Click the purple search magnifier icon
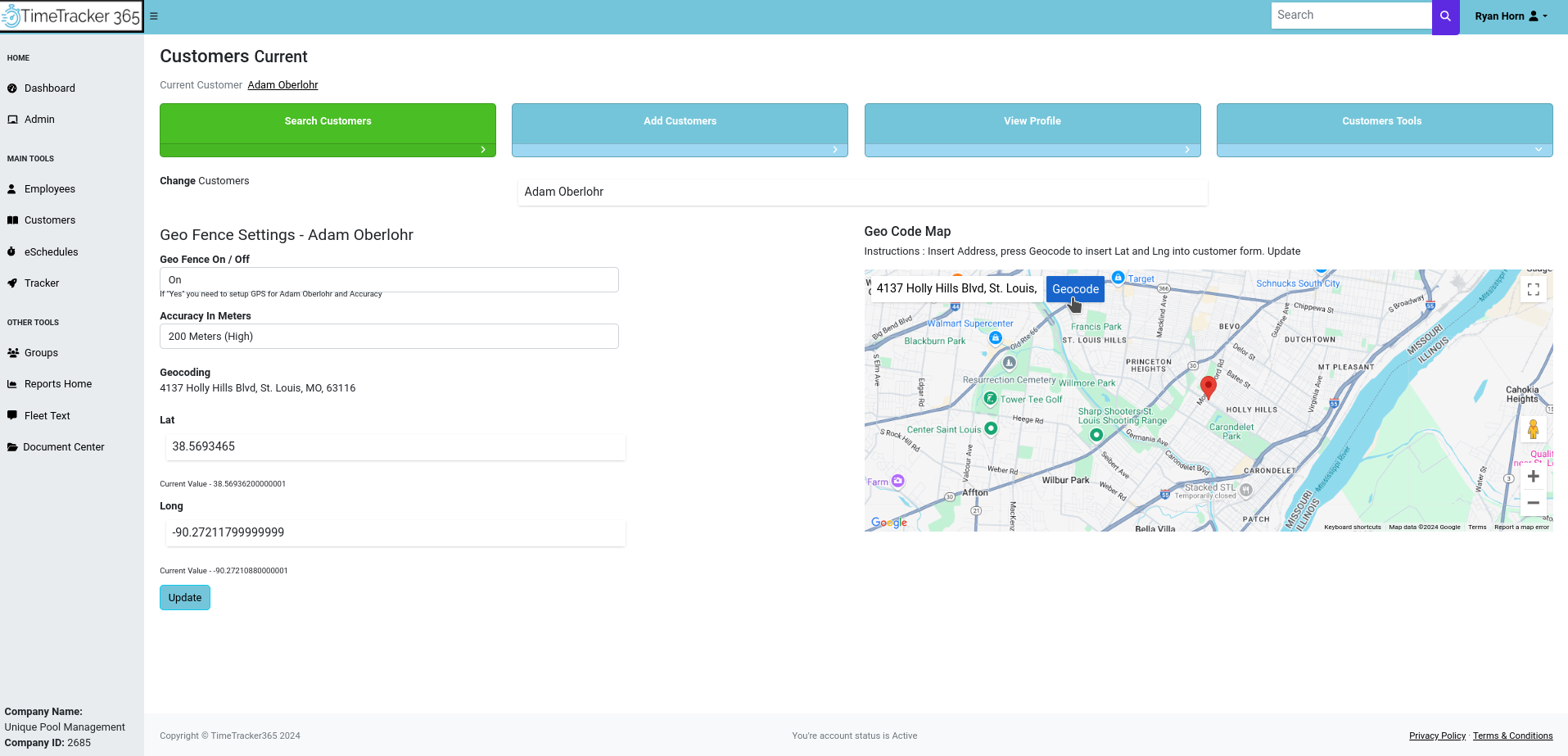The width and height of the screenshot is (1568, 756). (1444, 15)
